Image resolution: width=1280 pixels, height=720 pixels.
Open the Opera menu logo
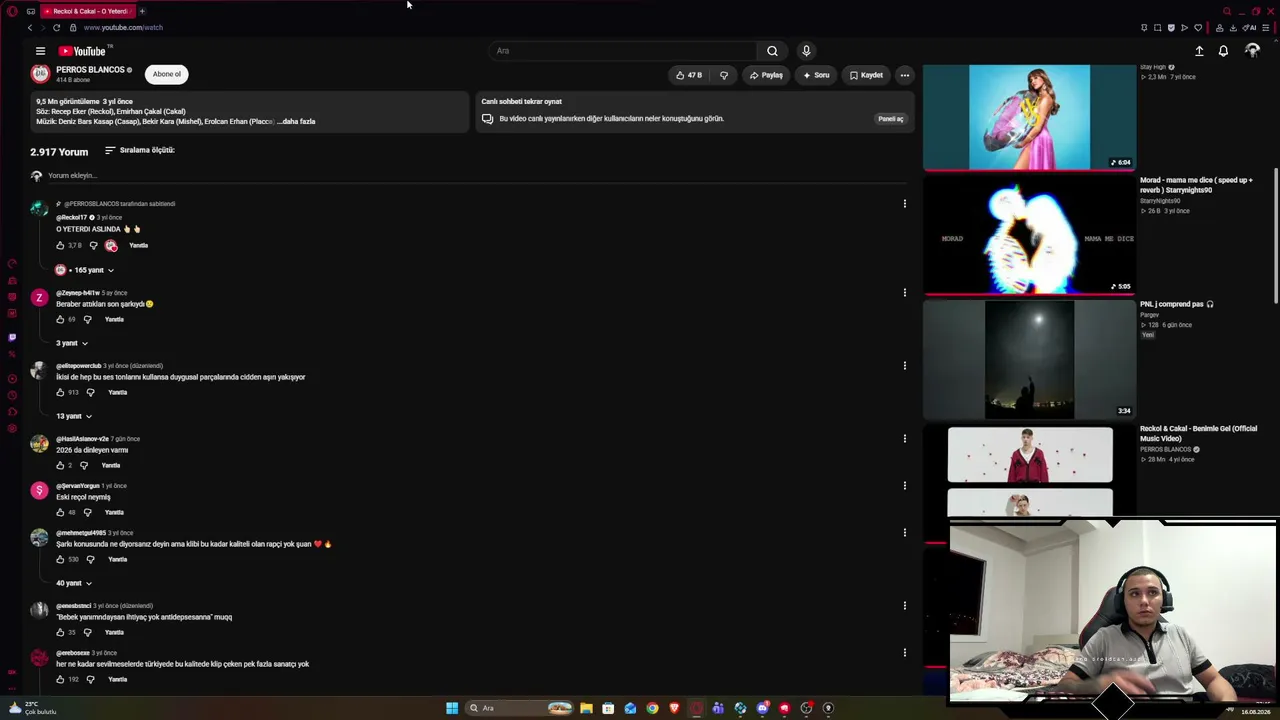(12, 11)
